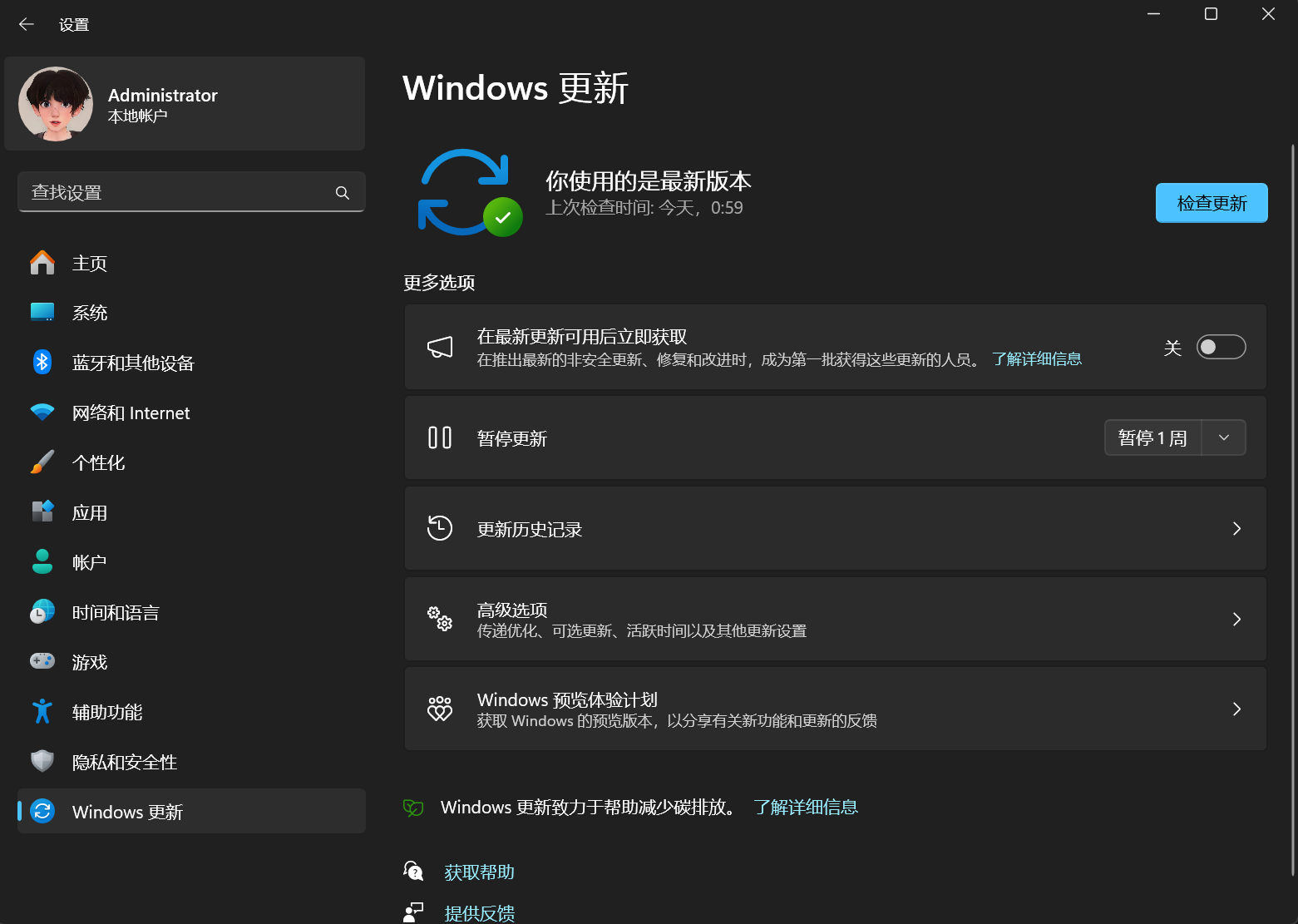The height and width of the screenshot is (924, 1298).
Task: Click the Windows 更新 sync icon in the sidebar
Action: coord(42,811)
